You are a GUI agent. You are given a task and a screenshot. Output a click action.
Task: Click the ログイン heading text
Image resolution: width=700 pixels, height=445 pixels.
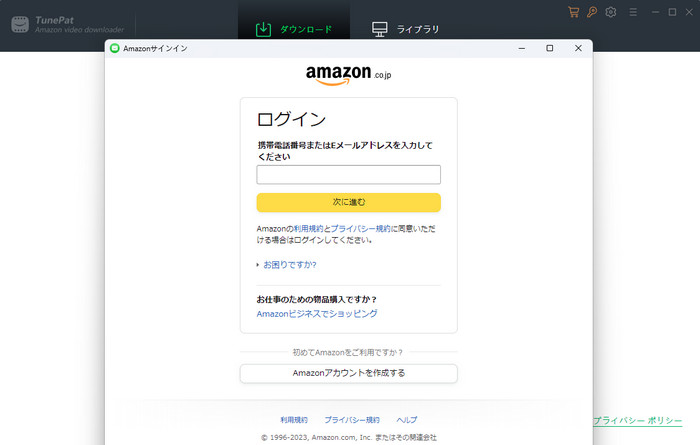pos(292,119)
